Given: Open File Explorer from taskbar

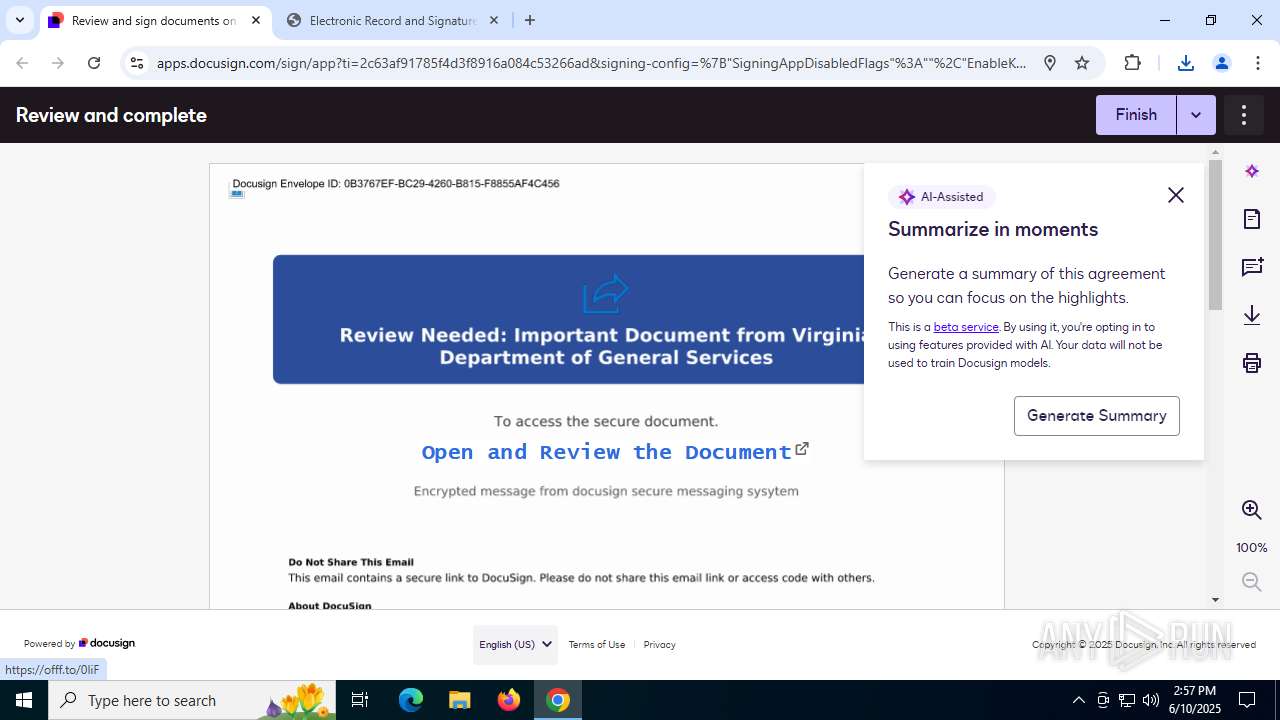Looking at the screenshot, I should pos(459,700).
